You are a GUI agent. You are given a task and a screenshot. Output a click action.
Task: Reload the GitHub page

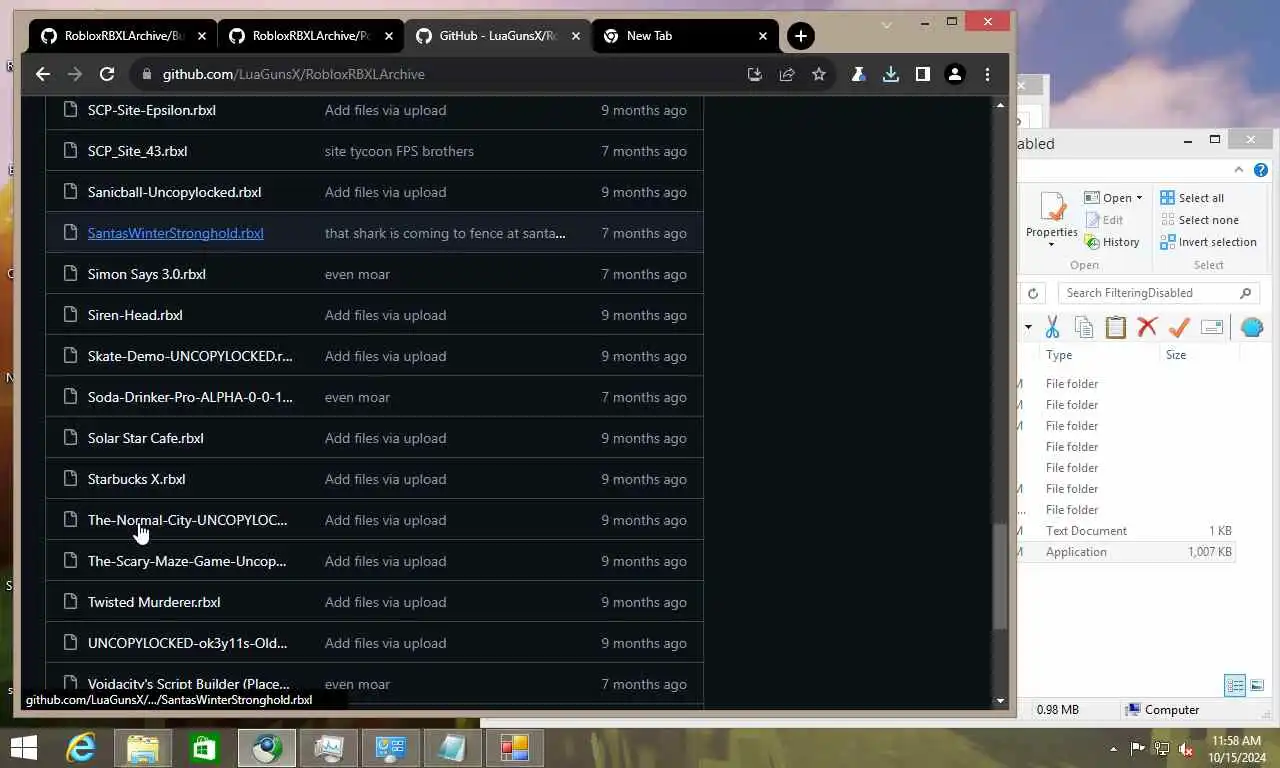(107, 74)
